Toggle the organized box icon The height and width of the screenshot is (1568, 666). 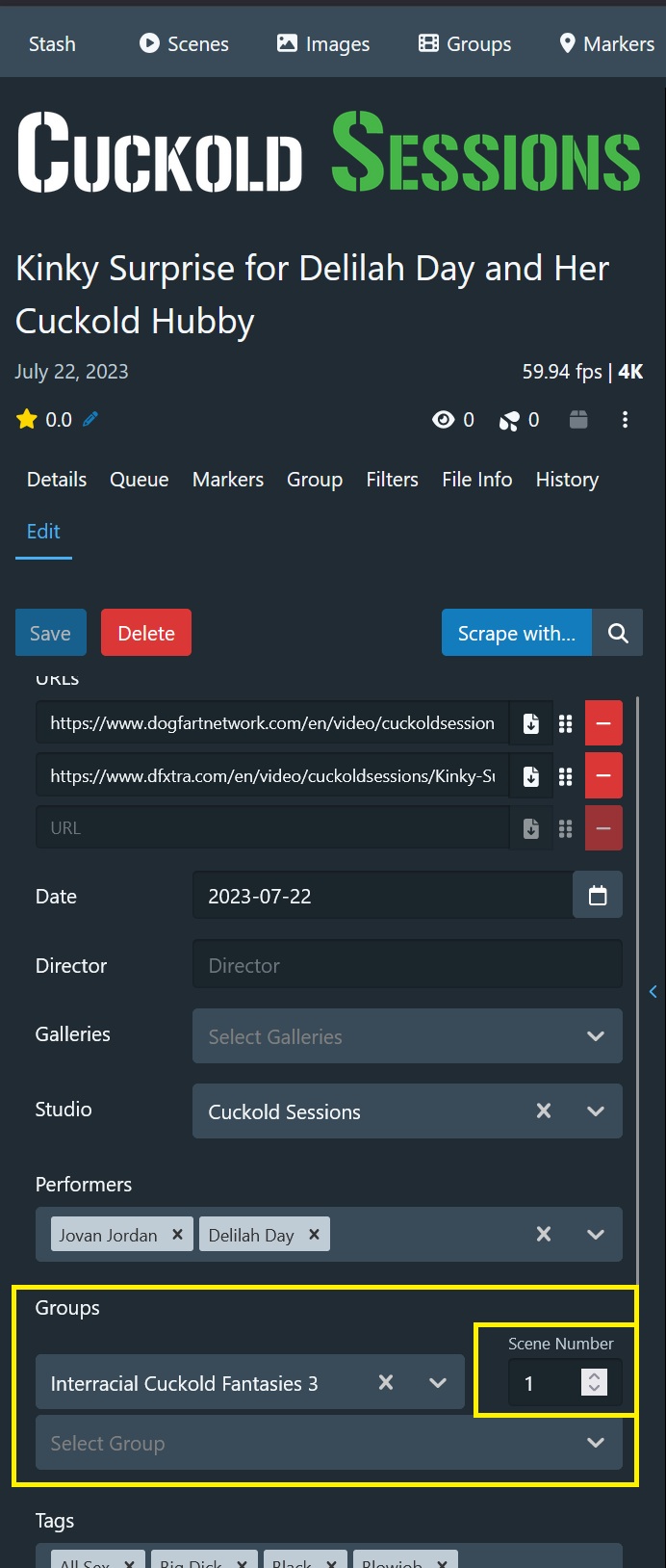[578, 420]
